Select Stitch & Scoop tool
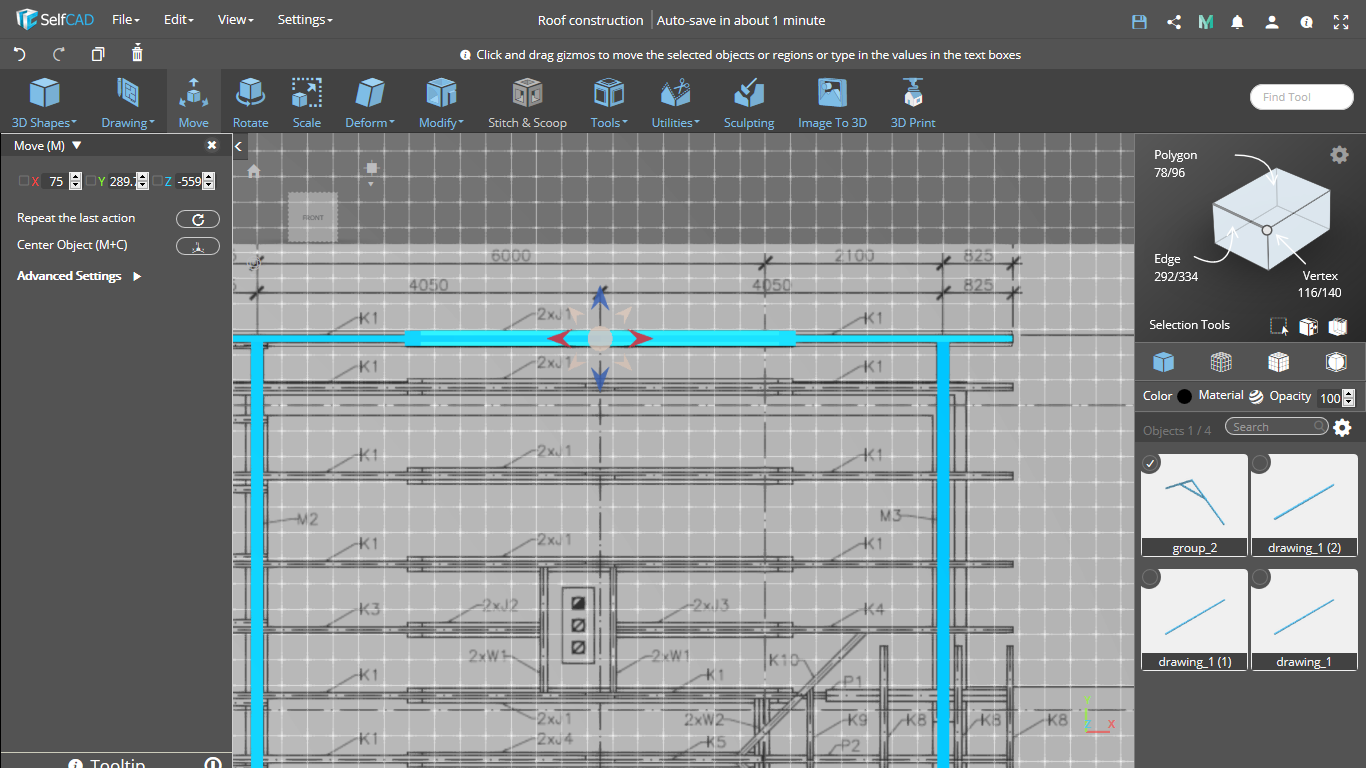Screen dimensions: 1366x768 pos(527,103)
